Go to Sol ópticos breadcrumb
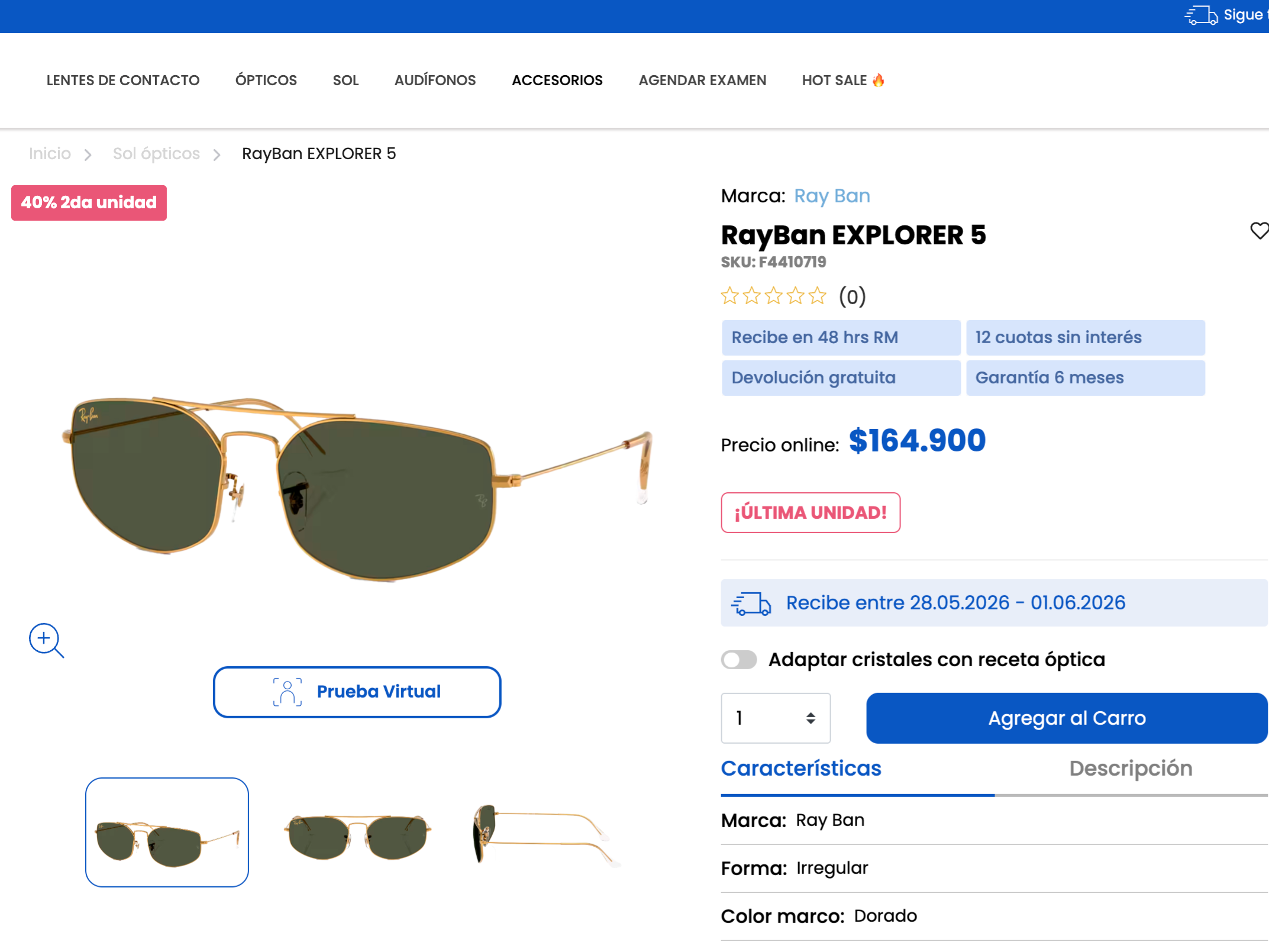Screen dimensions: 1269x952 pos(156,154)
